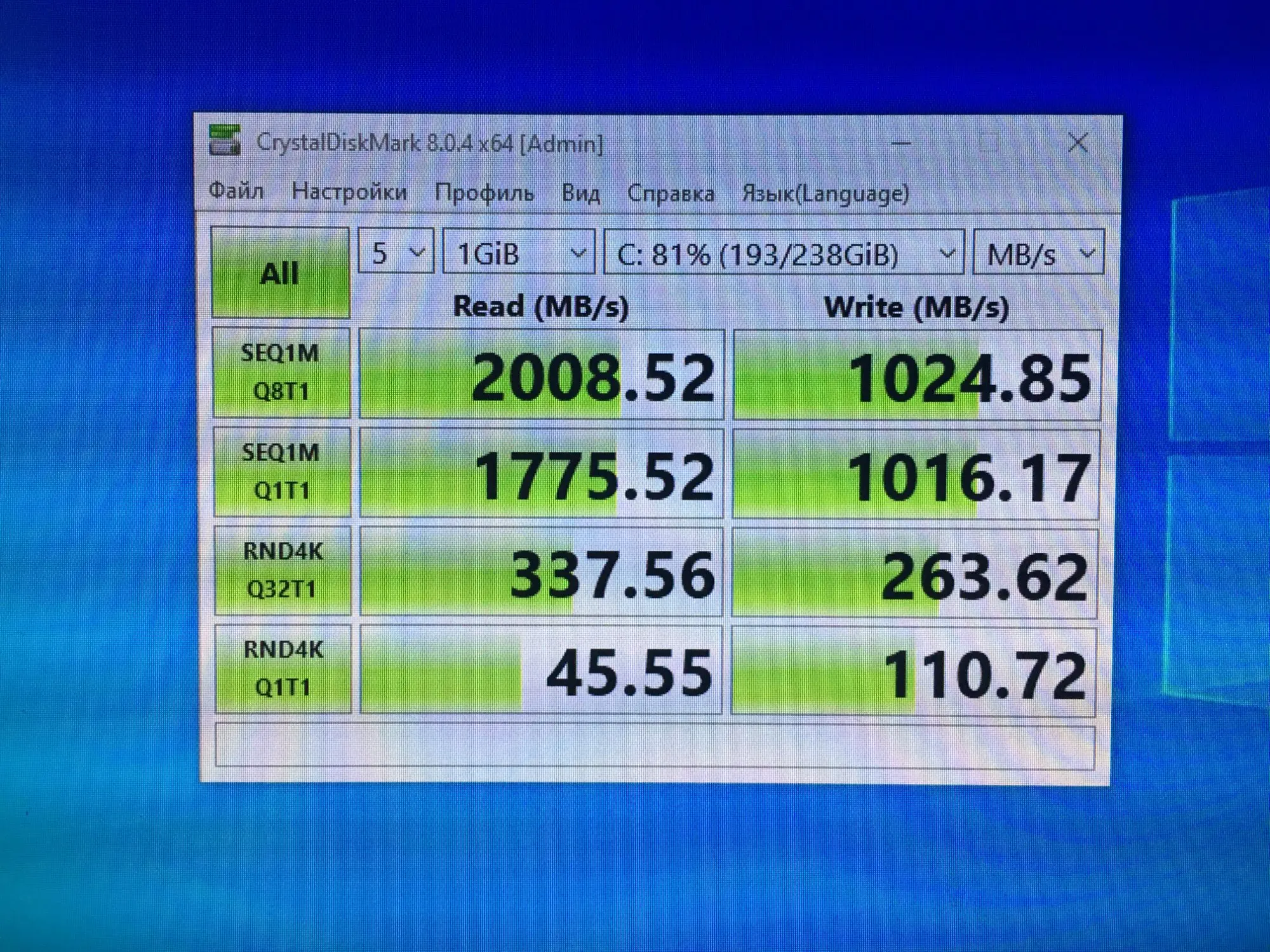This screenshot has height=952, width=1270.
Task: Open the Профиль menu
Action: [484, 192]
